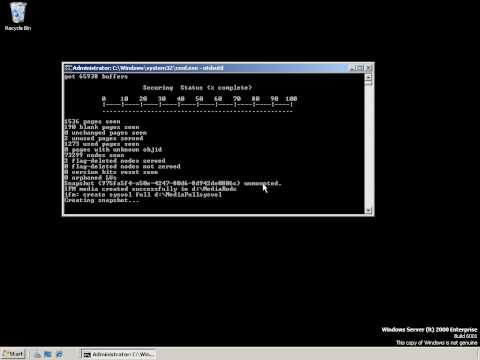Image resolution: width=480 pixels, height=360 pixels.
Task: Maximize the command prompt window
Action: (x=360, y=68)
